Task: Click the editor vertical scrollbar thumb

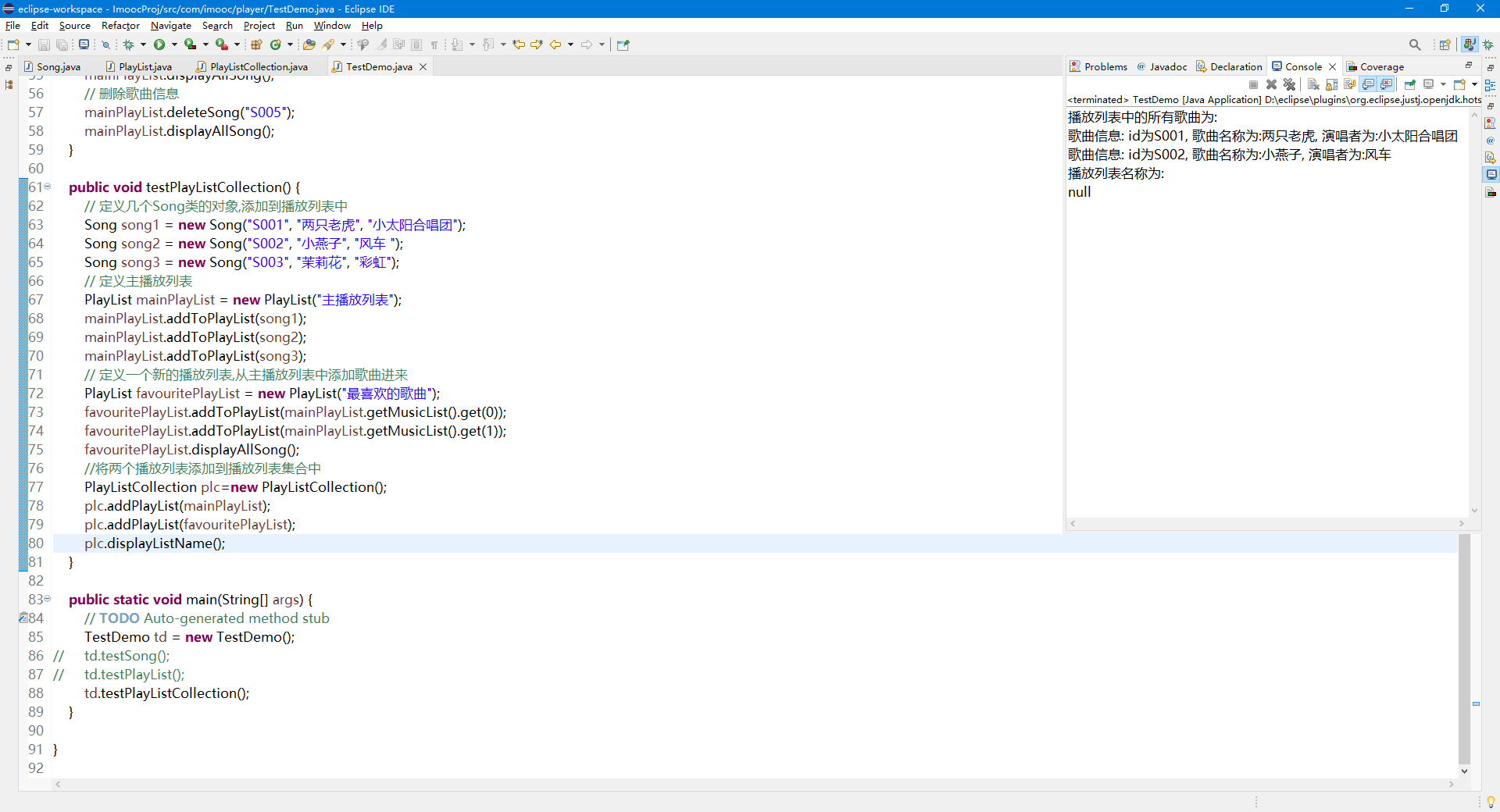Action: pos(1464,648)
